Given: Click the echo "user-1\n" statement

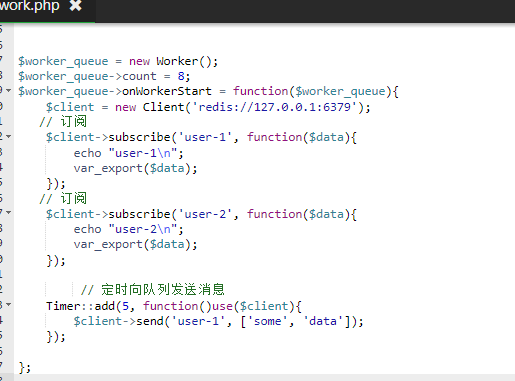Looking at the screenshot, I should coord(129,153).
